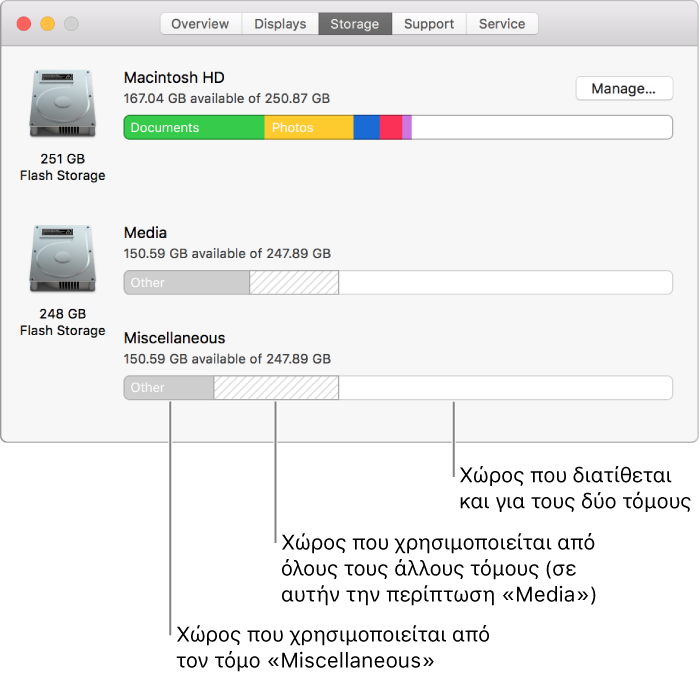
Task: Click the blue segment in Macintosh HD bar
Action: (x=367, y=128)
